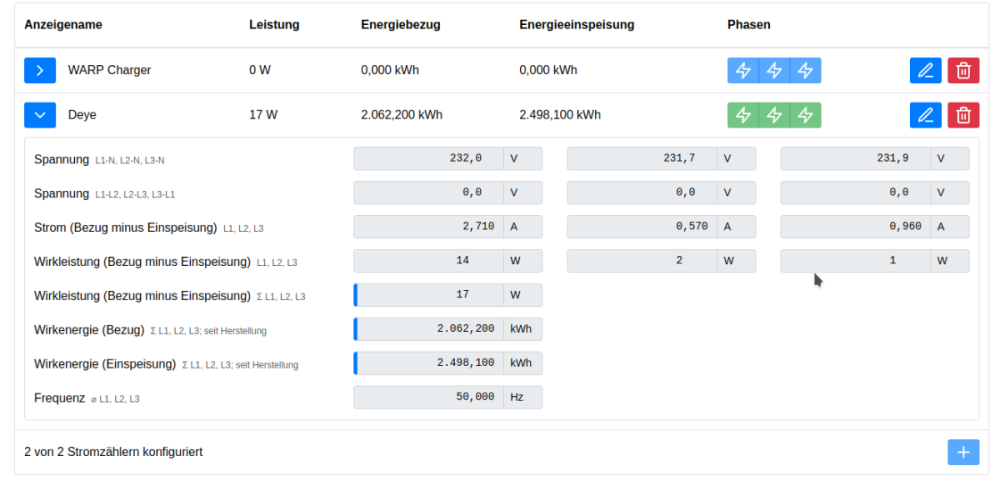The height and width of the screenshot is (481, 1000).
Task: Delete the Deye meter entry
Action: point(963,115)
